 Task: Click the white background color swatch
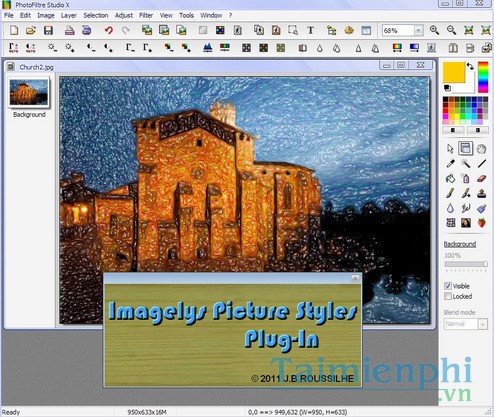[x=469, y=86]
